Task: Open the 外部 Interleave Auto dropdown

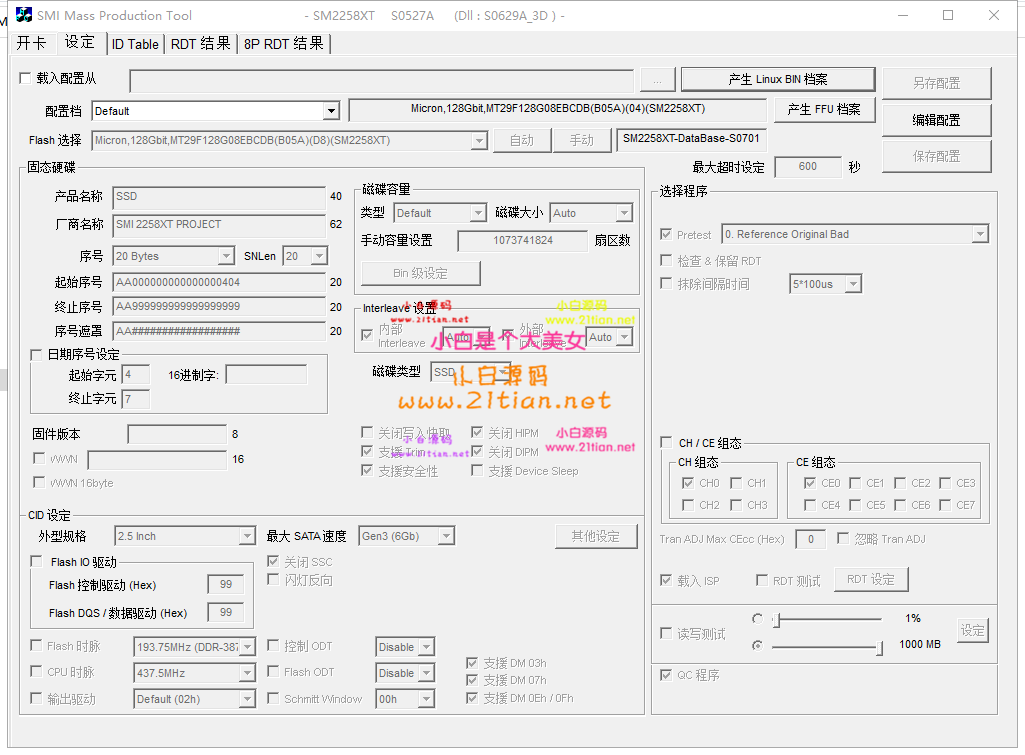Action: (624, 337)
